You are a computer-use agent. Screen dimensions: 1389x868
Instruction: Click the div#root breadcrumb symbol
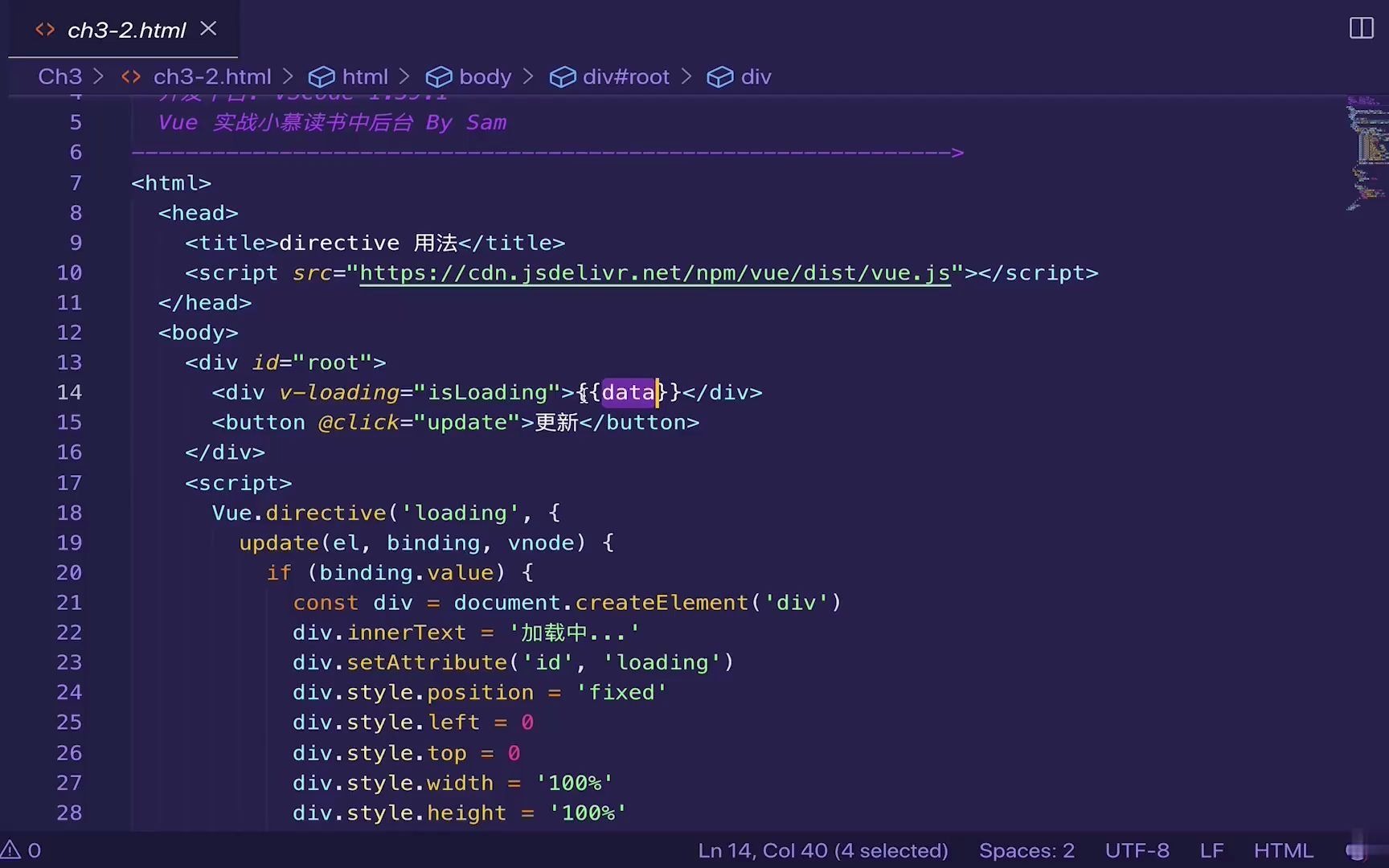pos(625,76)
